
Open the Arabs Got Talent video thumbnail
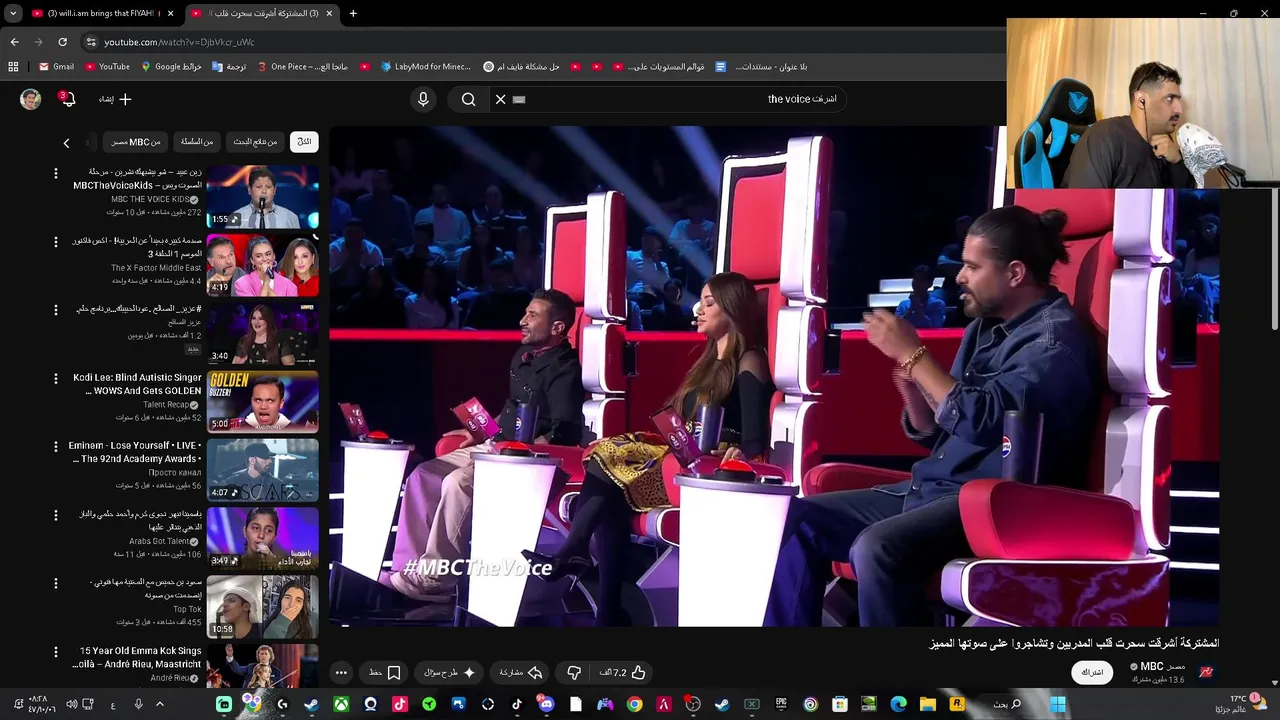point(263,538)
